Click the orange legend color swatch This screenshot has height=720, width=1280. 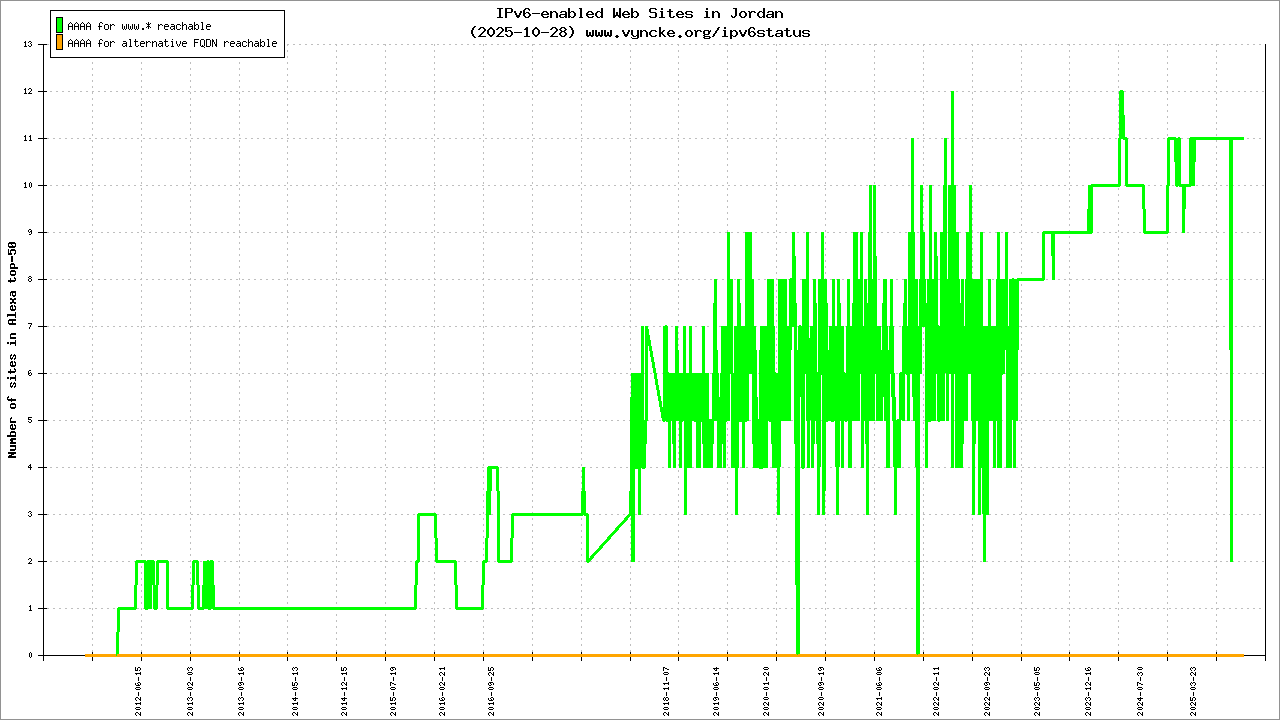pyautogui.click(x=59, y=43)
